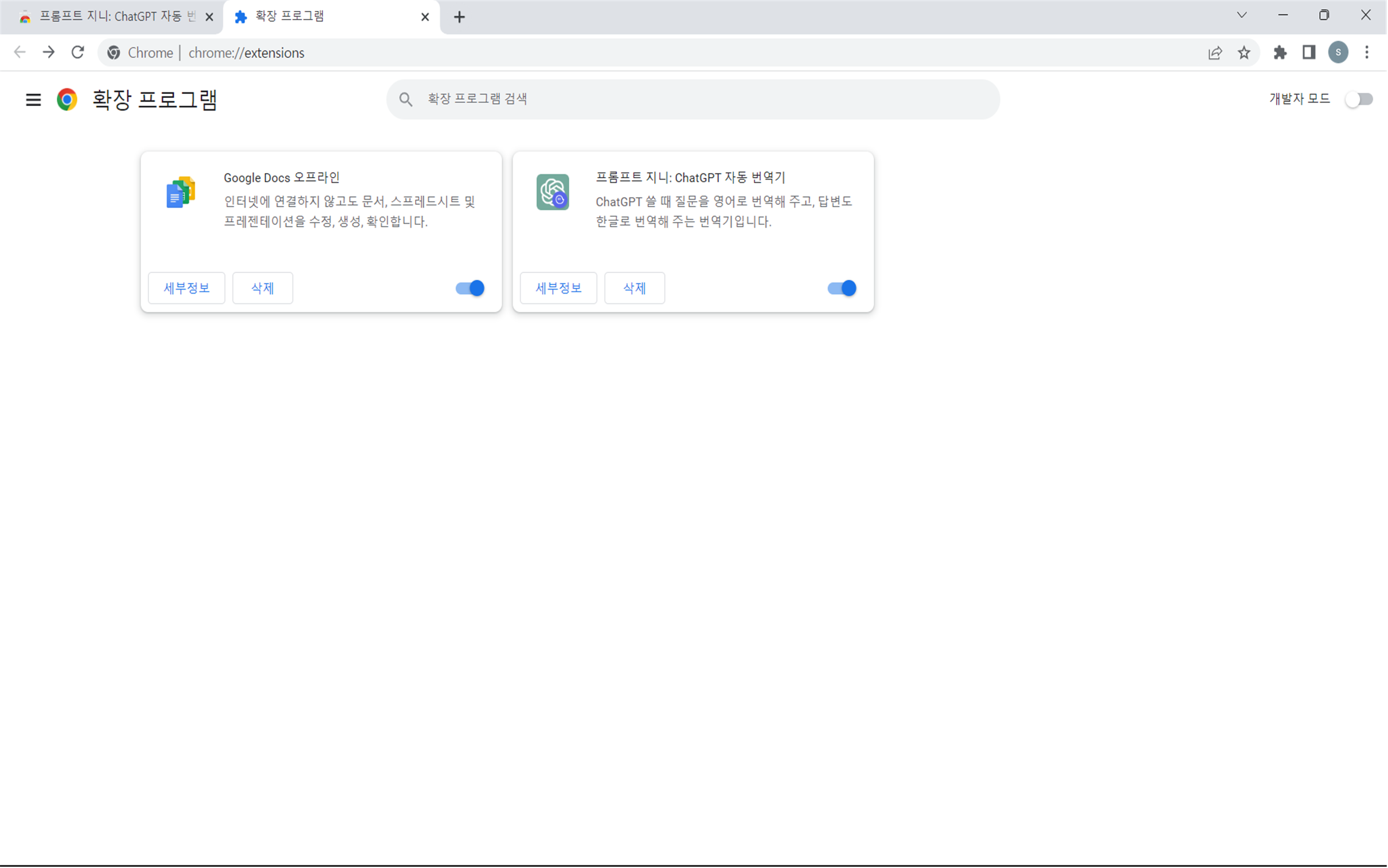This screenshot has width=1388, height=868.
Task: Open the profile avatar S
Action: 1338,53
